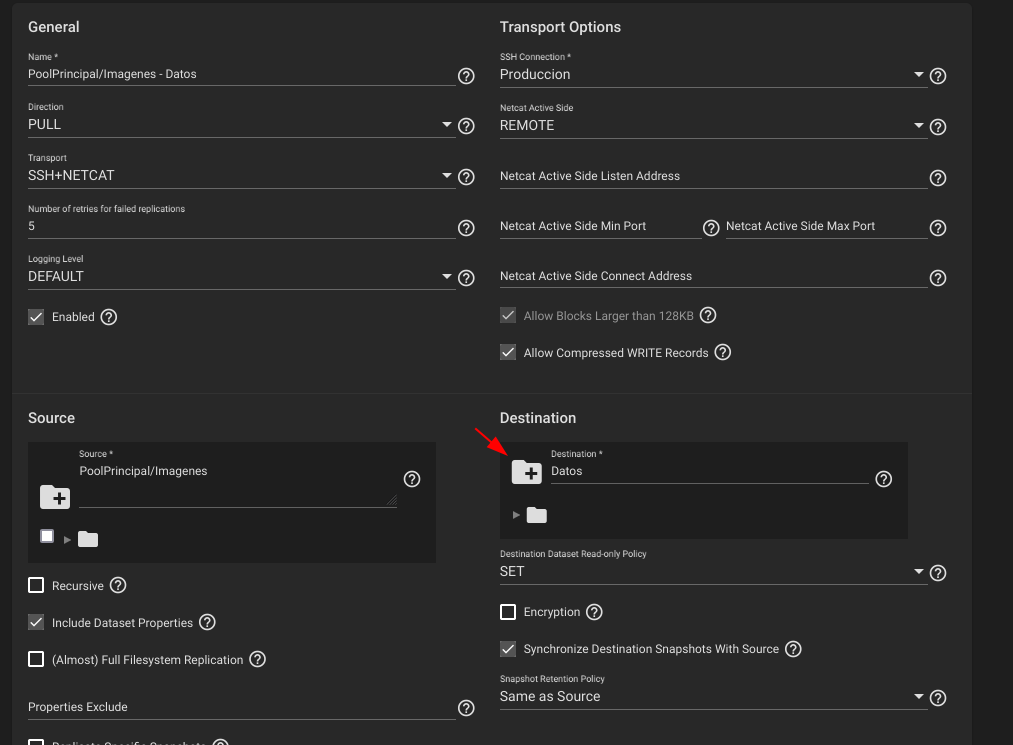This screenshot has height=745, width=1013.
Task: Click the Source add-folder browse icon
Action: pos(55,498)
